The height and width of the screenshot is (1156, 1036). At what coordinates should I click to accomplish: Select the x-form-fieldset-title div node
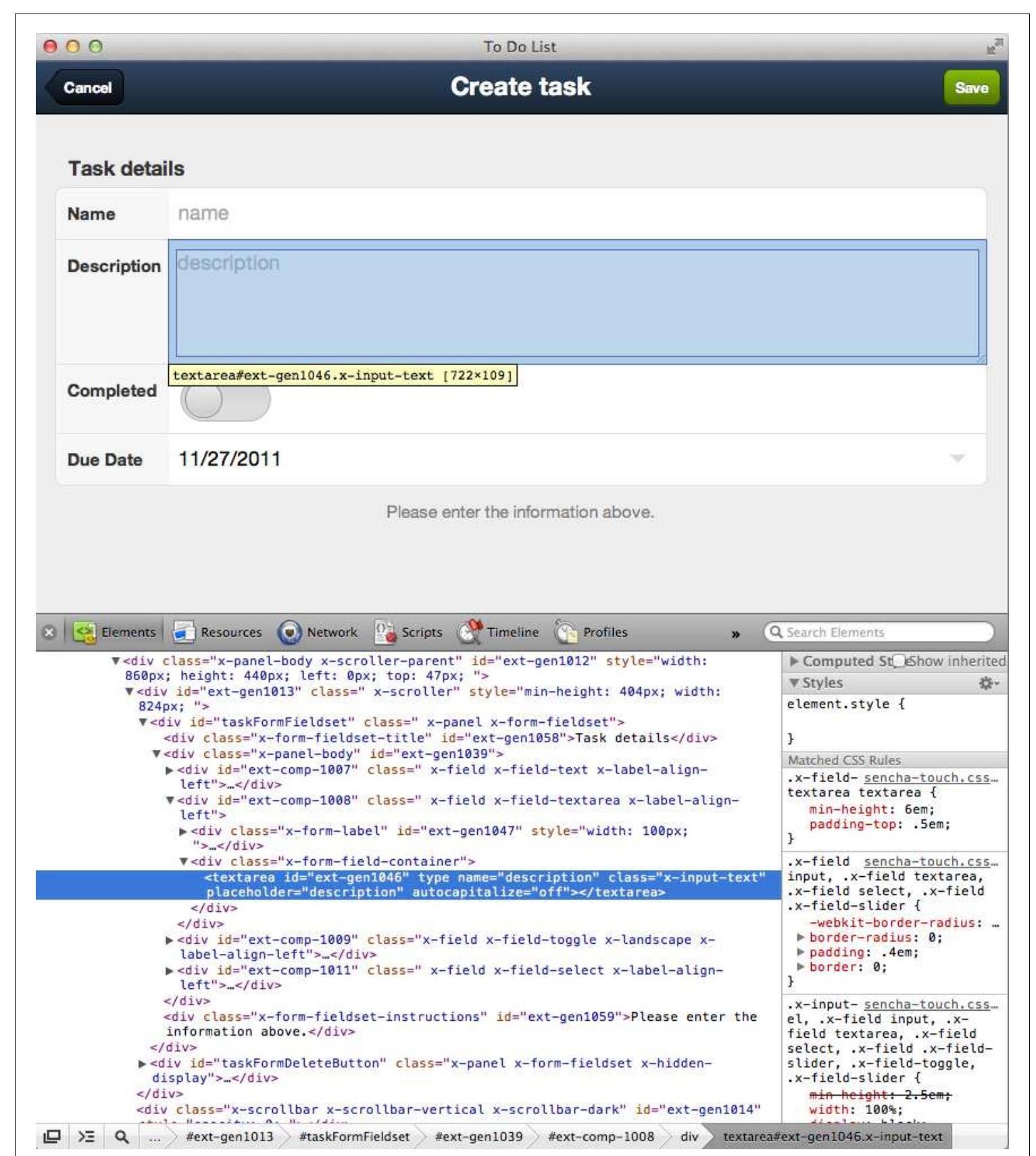coord(440,738)
